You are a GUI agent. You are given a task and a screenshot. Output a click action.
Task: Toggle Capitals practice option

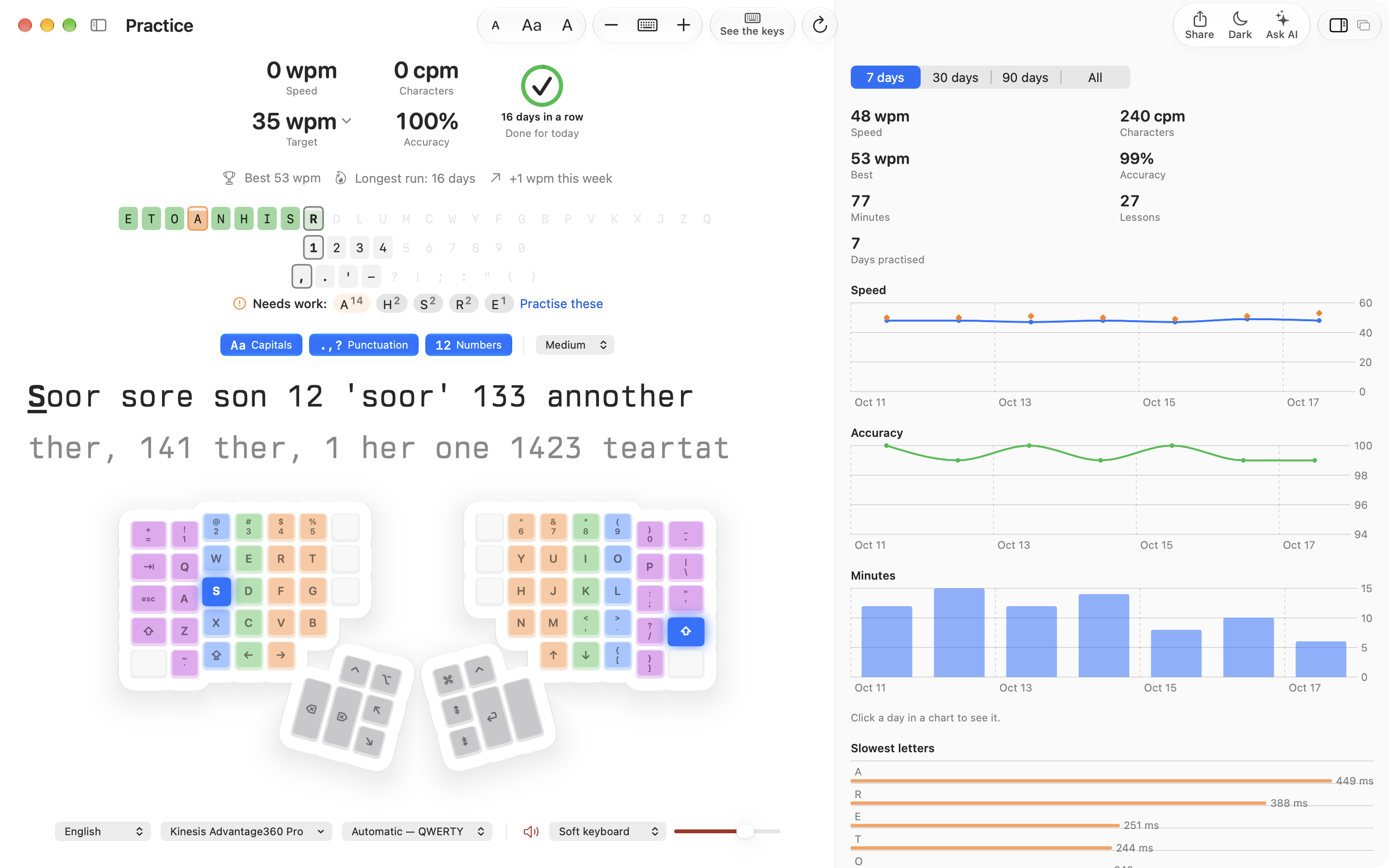point(261,345)
